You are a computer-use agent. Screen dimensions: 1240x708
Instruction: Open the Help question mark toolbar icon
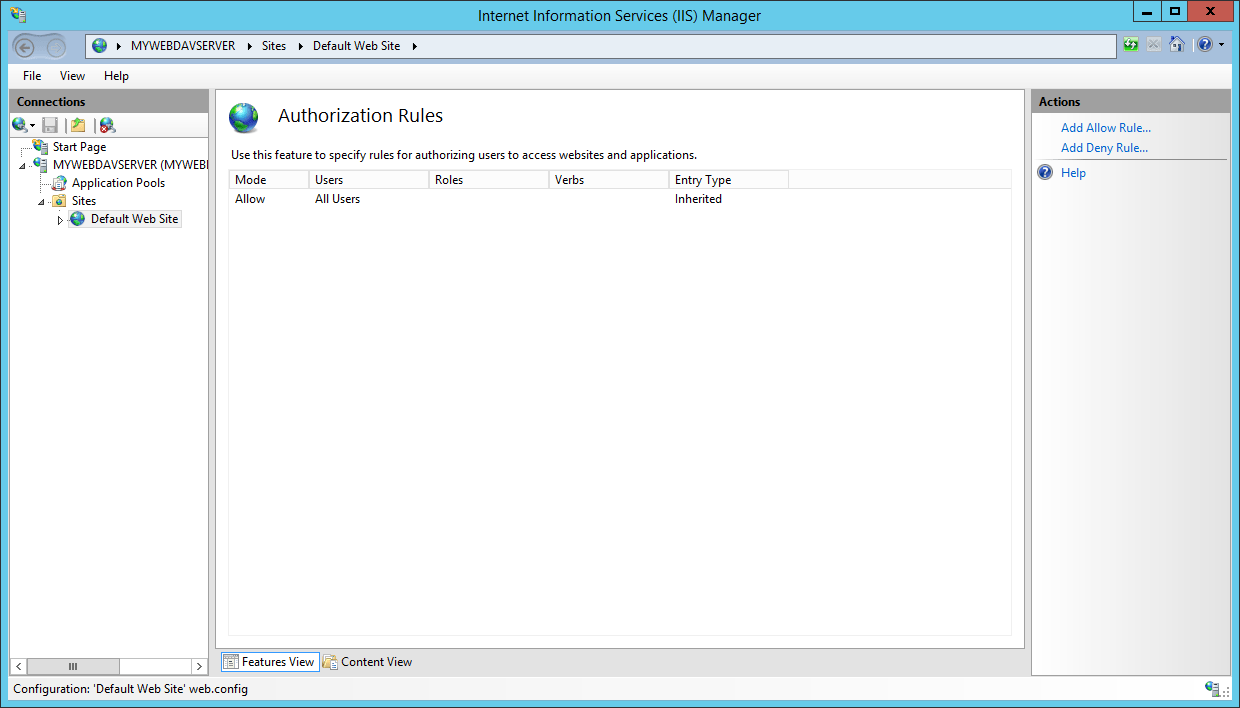click(x=1205, y=45)
